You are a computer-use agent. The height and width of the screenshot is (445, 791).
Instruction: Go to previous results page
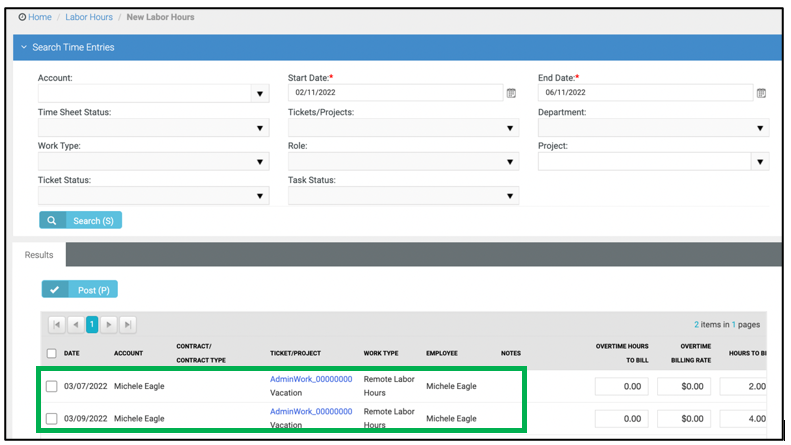coord(75,324)
